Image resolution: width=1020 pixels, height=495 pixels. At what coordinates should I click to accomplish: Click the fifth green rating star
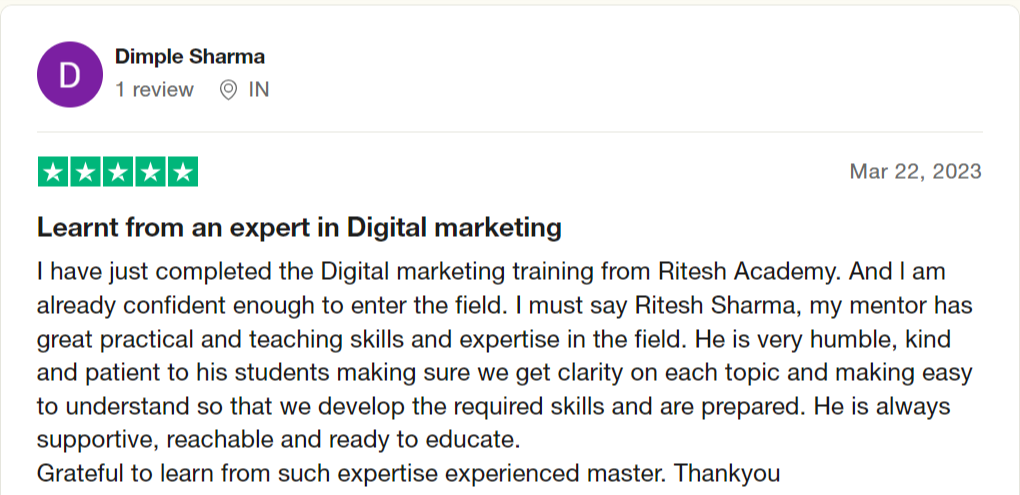coord(183,172)
